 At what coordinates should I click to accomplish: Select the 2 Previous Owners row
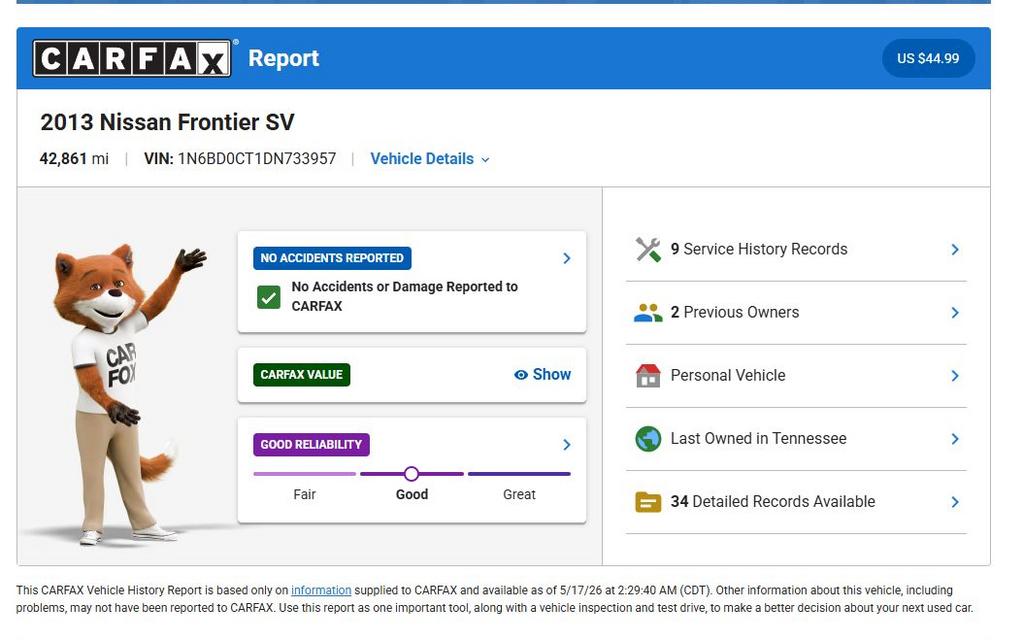[796, 313]
